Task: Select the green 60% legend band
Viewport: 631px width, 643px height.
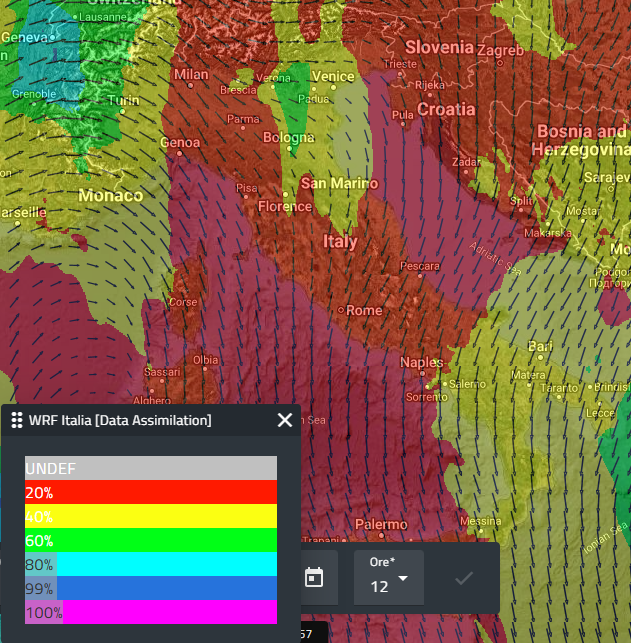Action: (x=151, y=540)
